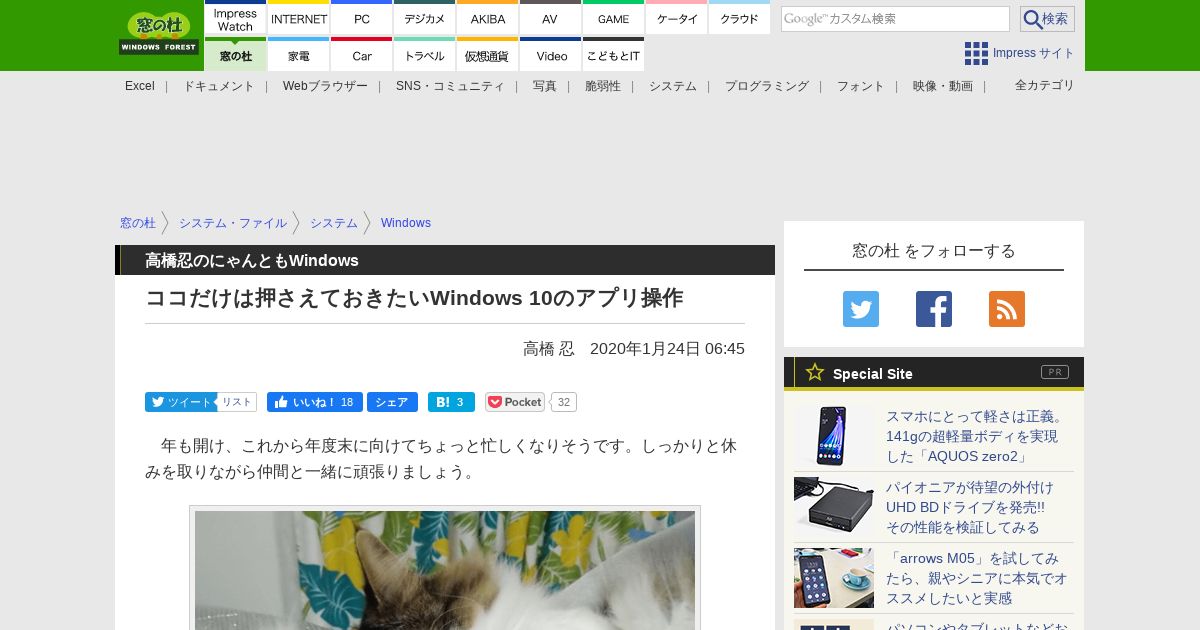Click the 窓の杜 Windows Forest logo
This screenshot has height=630, width=1200.
[x=159, y=33]
